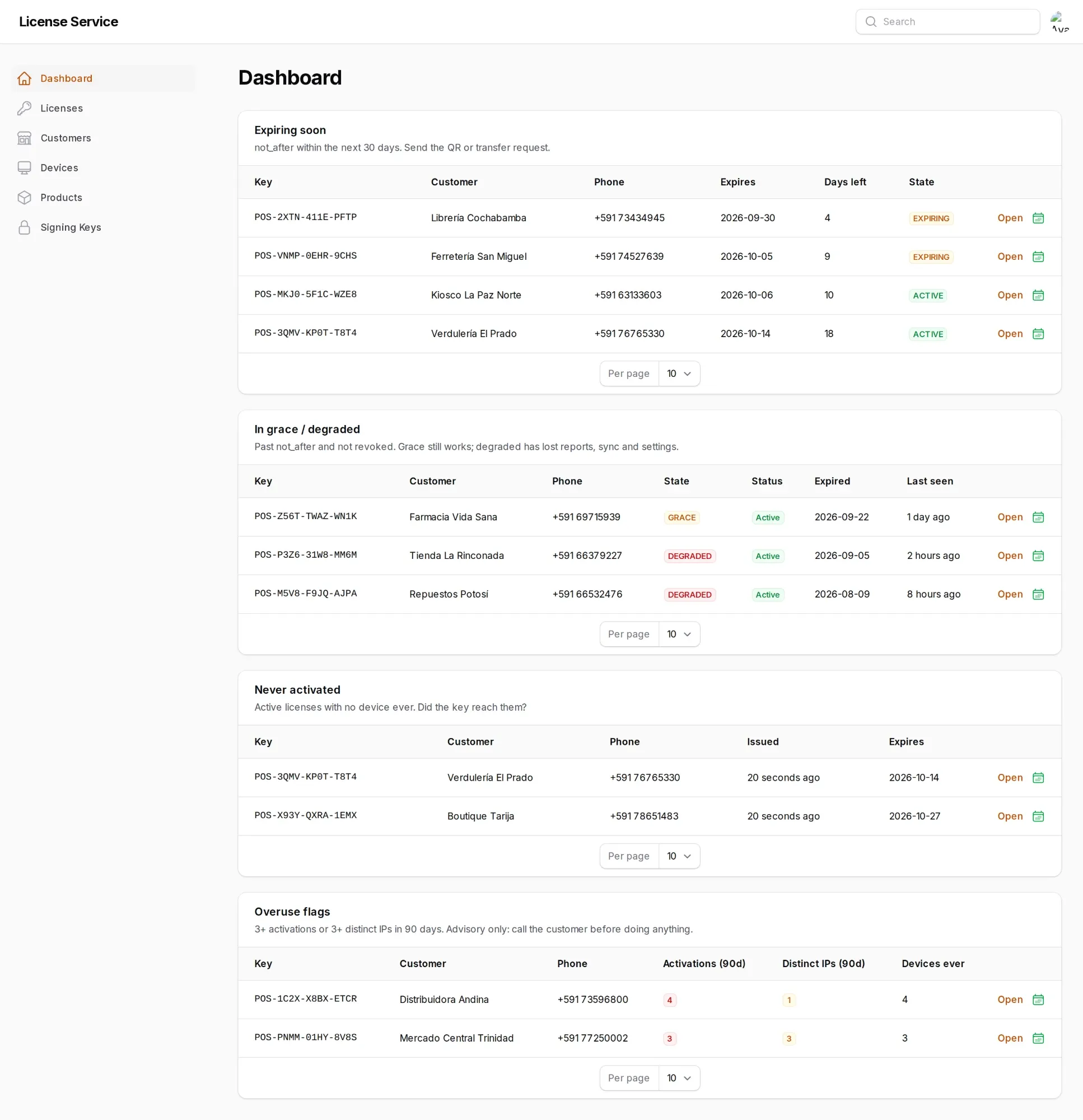The image size is (1083, 1120).
Task: Expand Per page dropdown under In grace / degraded
Action: click(x=679, y=634)
